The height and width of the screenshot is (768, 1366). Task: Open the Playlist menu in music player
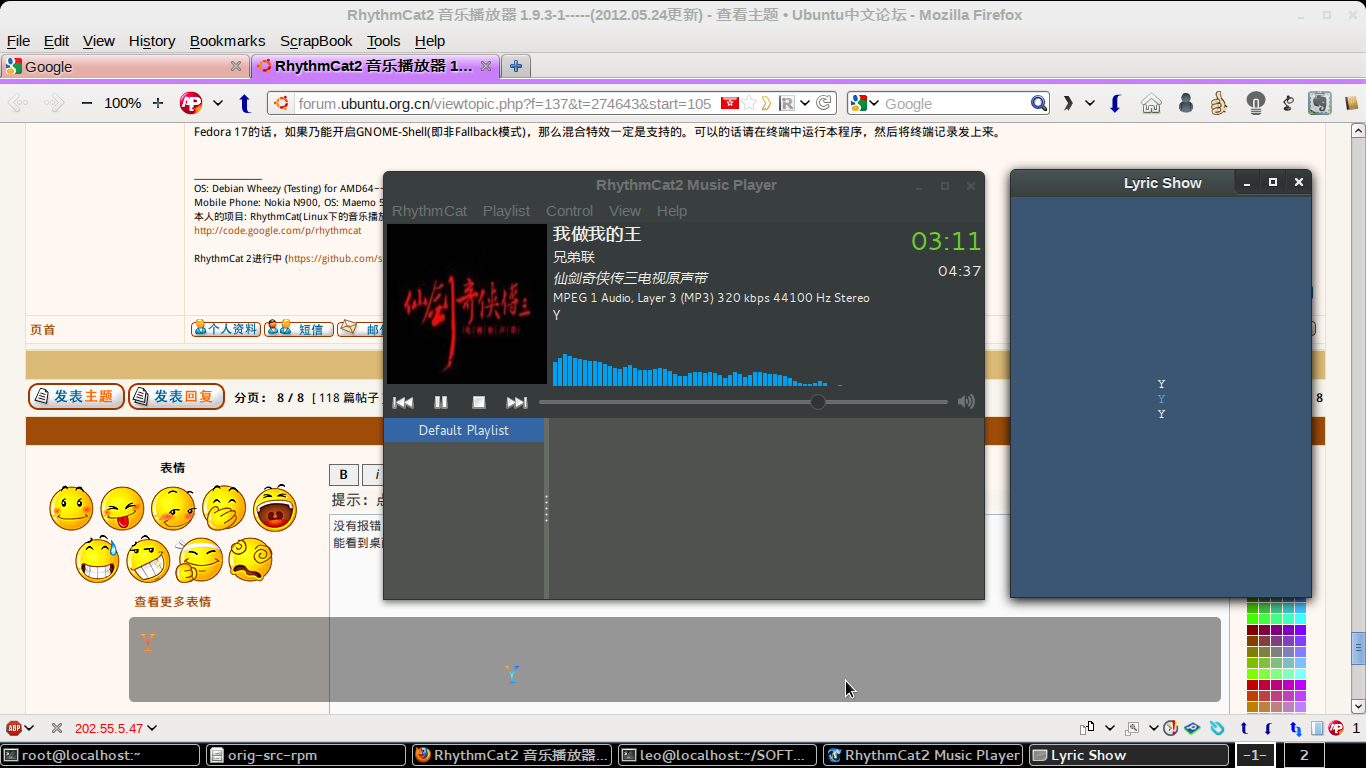point(506,211)
